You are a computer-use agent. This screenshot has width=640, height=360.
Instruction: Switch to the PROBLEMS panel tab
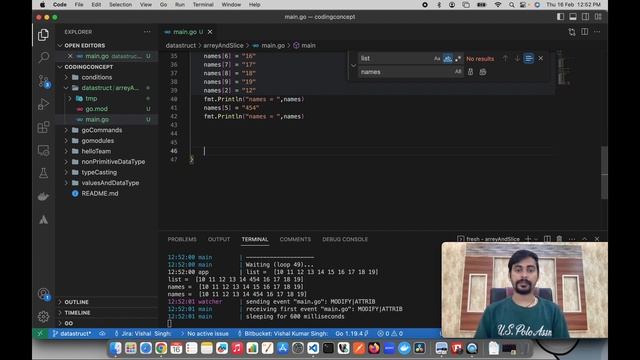(182, 239)
